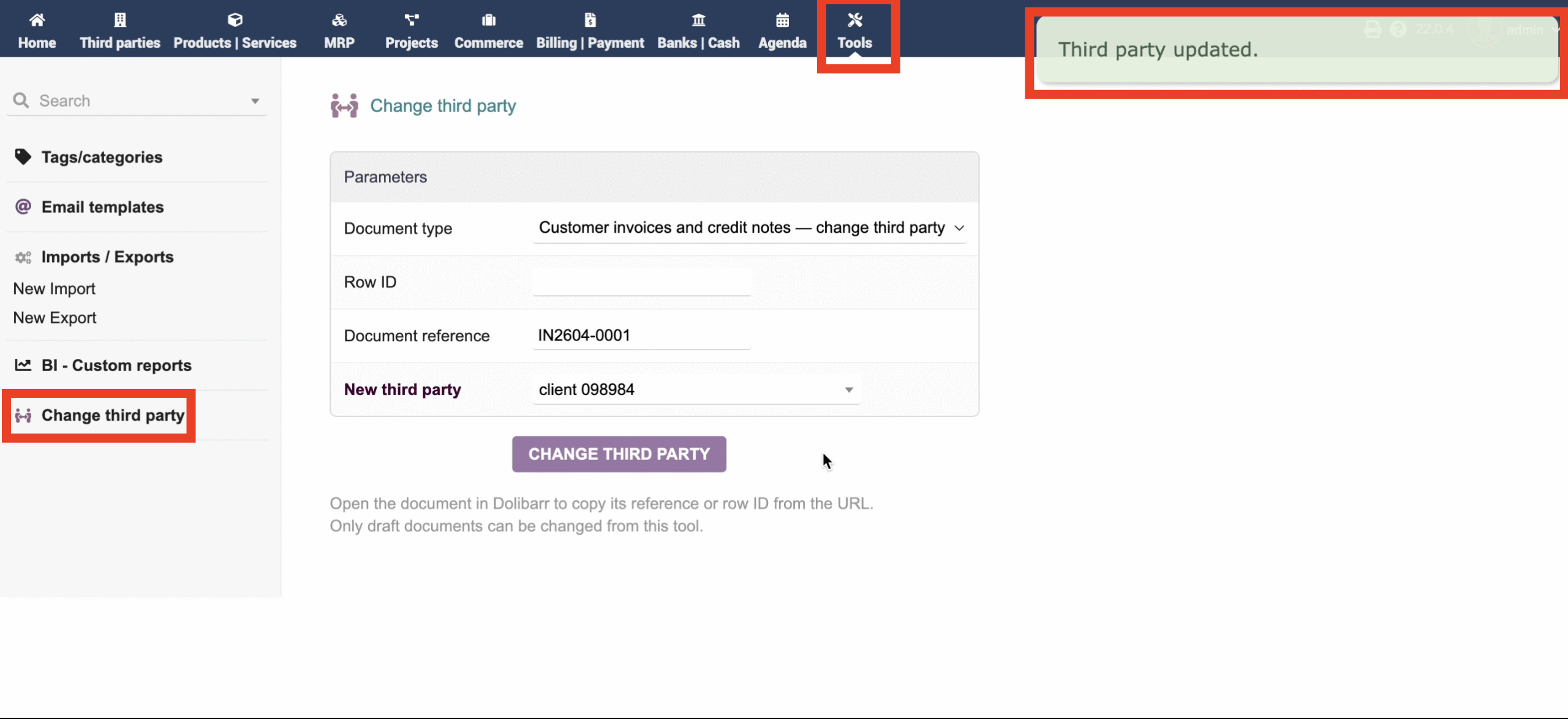Click the MRP module icon
The image size is (1568, 719).
339,19
